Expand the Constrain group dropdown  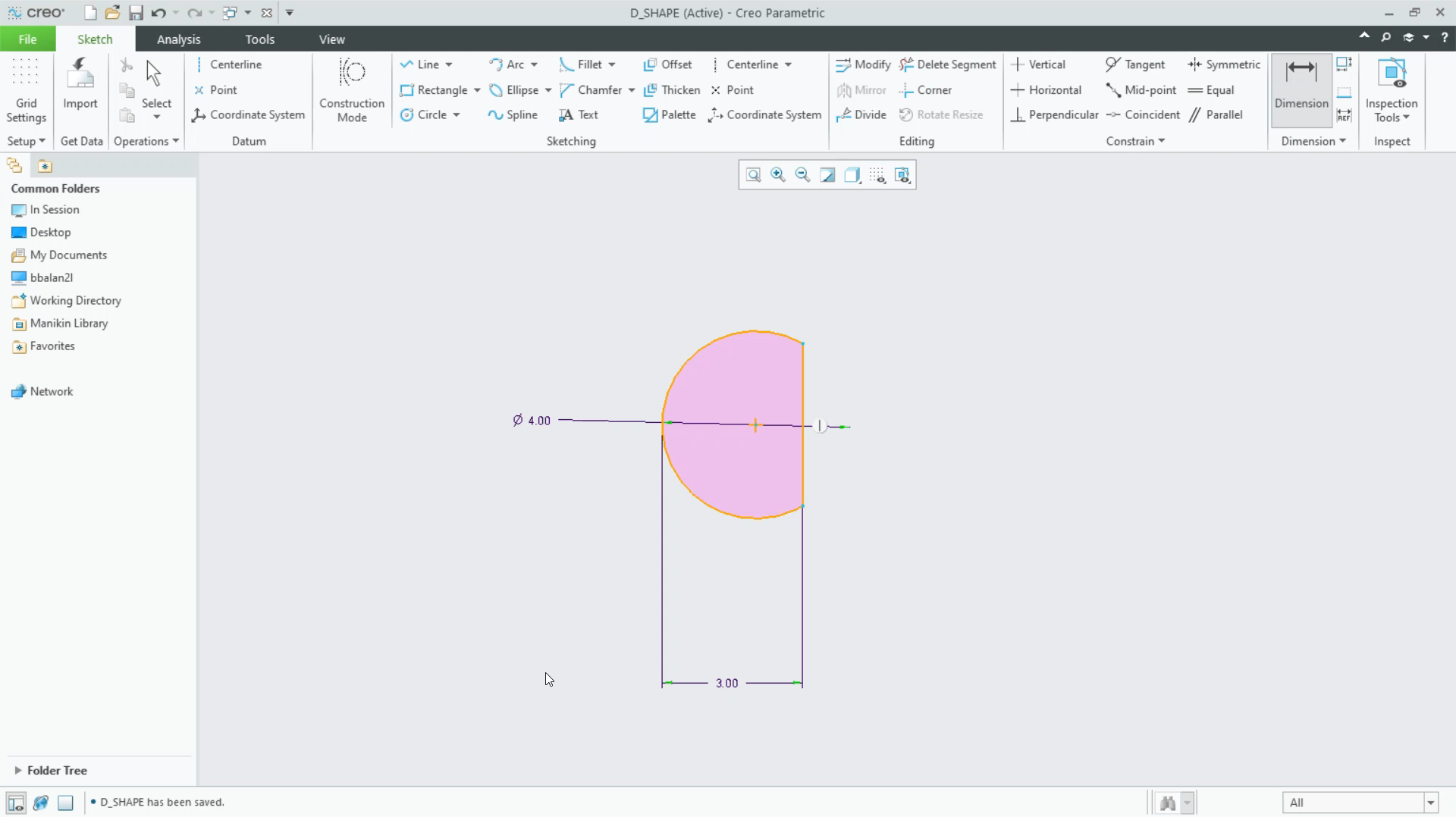pyautogui.click(x=1135, y=141)
